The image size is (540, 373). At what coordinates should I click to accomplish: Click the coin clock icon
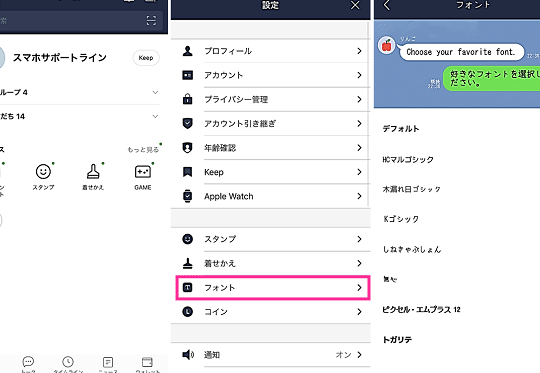click(x=187, y=312)
